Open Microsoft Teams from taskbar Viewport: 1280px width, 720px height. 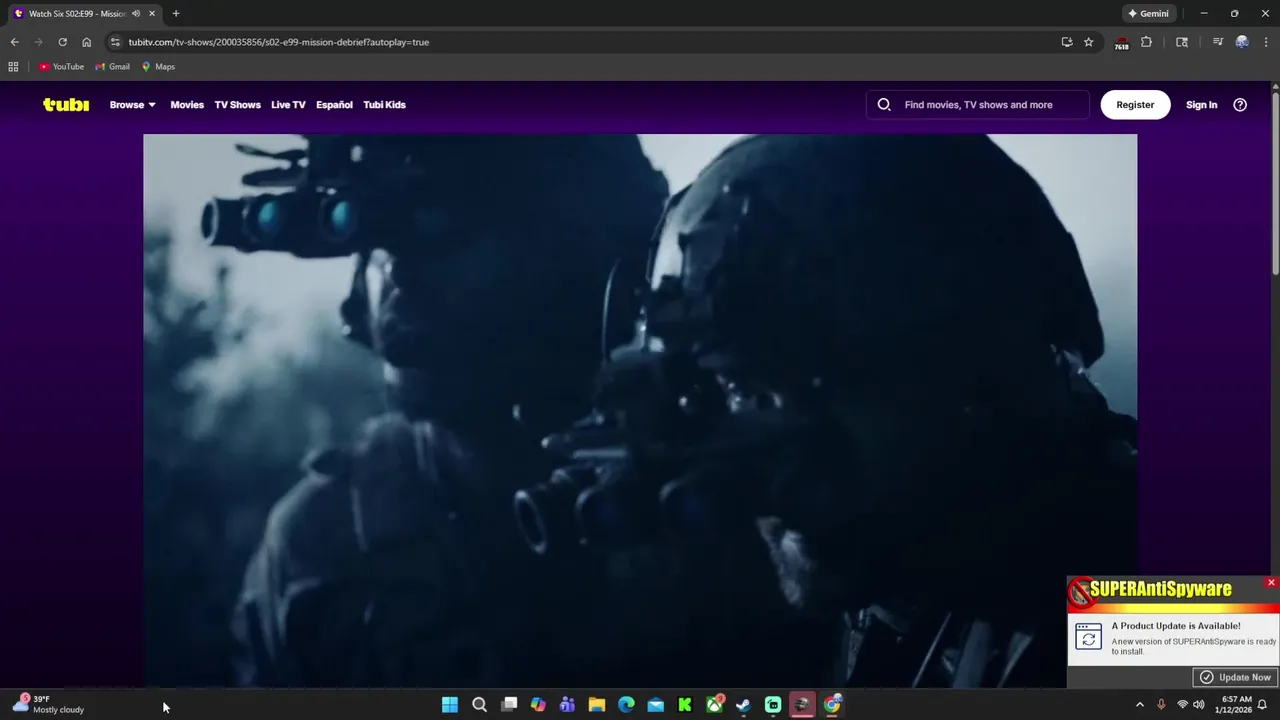coord(567,705)
